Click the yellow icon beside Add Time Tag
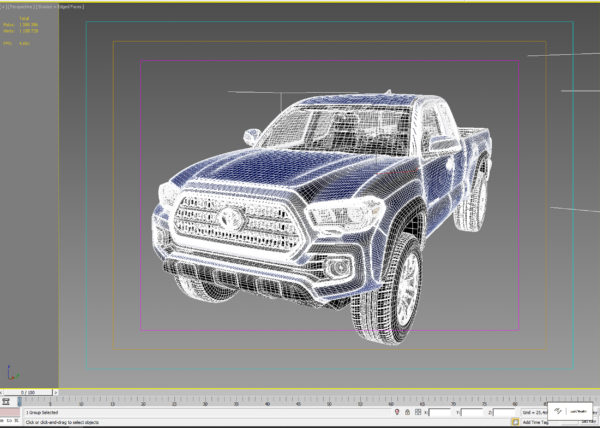The width and height of the screenshot is (600, 428). [x=515, y=422]
